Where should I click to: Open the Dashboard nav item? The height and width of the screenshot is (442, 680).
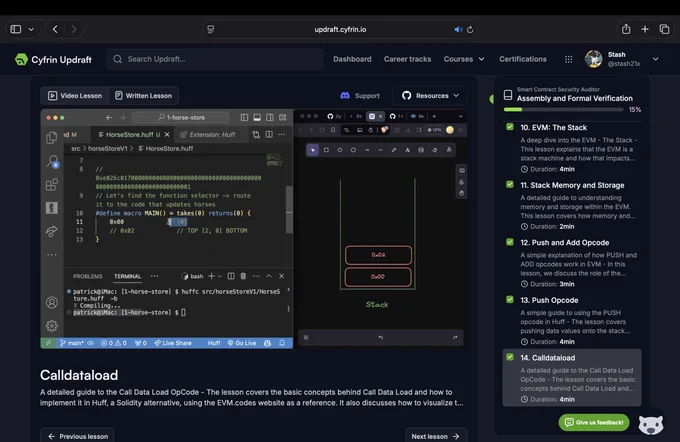pos(352,59)
